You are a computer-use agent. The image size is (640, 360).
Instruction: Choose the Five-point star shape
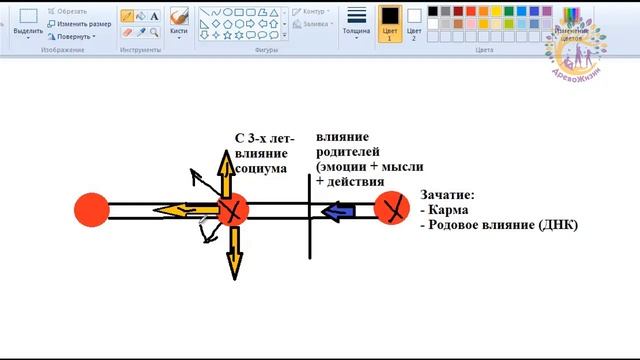pyautogui.click(x=227, y=35)
